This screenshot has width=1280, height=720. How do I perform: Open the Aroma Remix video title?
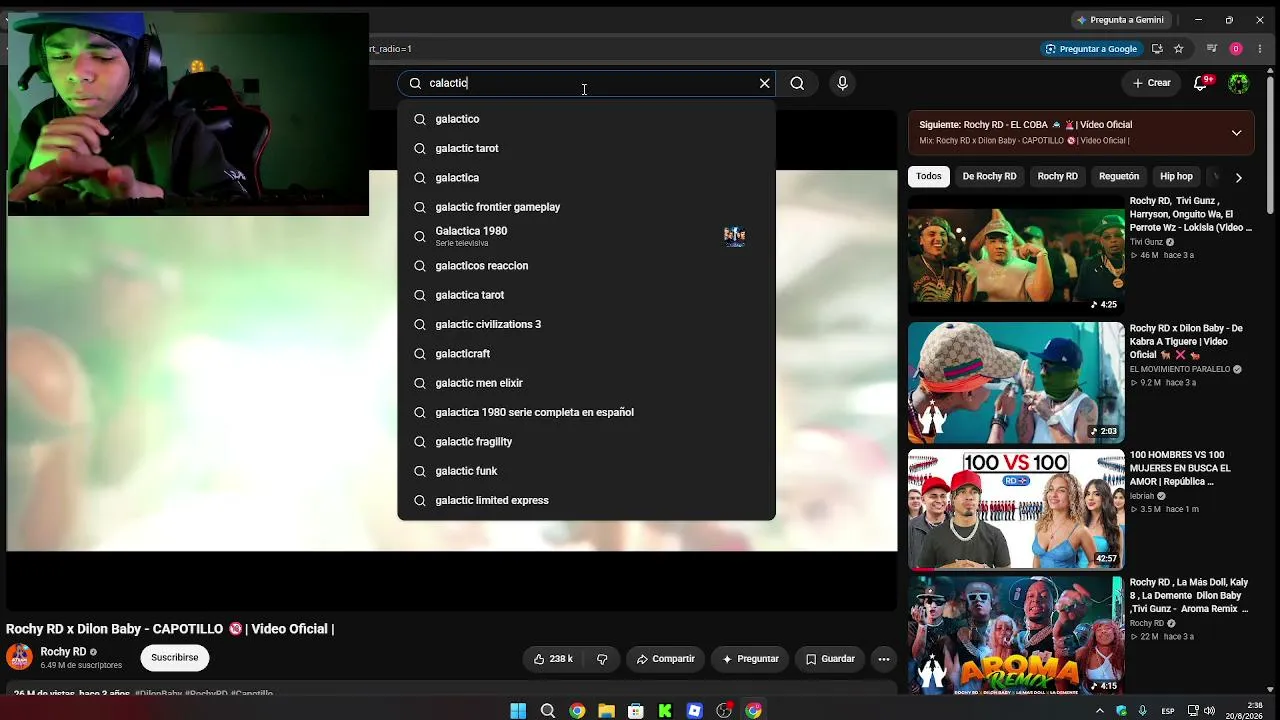(1189, 595)
